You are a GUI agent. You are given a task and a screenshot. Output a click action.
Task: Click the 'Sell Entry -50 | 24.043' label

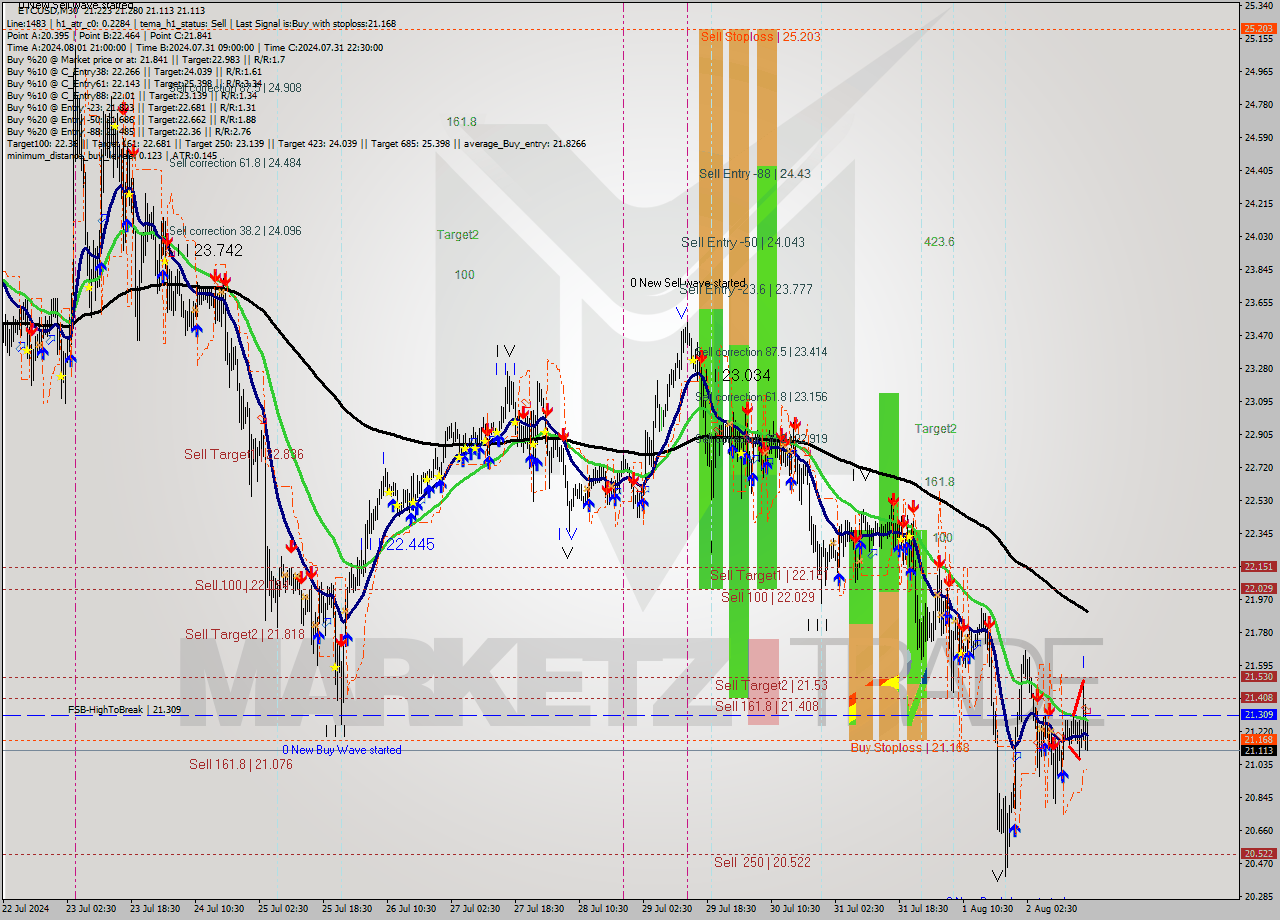point(743,242)
